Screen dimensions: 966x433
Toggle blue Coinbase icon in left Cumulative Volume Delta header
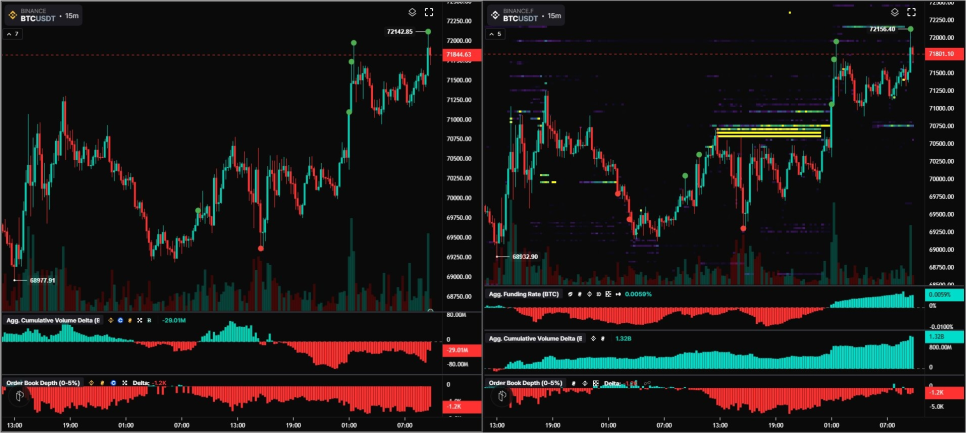[x=120, y=320]
